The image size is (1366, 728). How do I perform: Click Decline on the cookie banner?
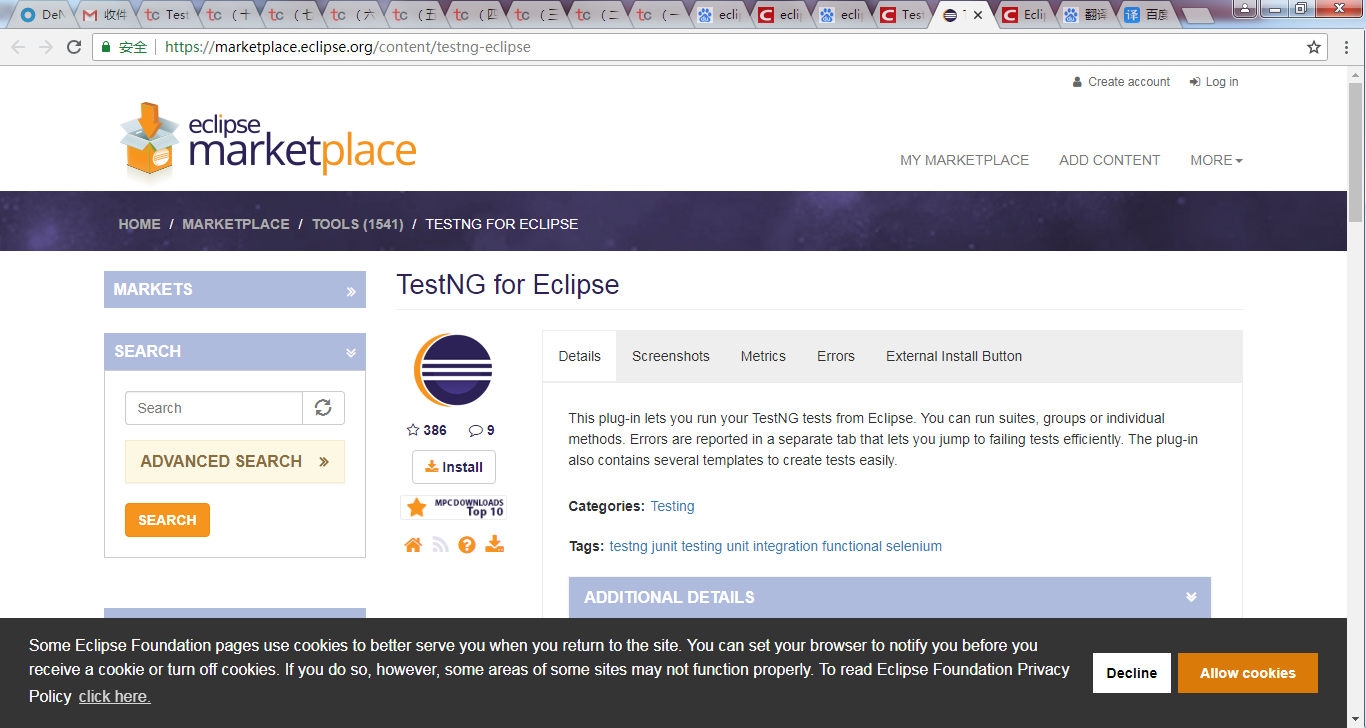click(1132, 673)
